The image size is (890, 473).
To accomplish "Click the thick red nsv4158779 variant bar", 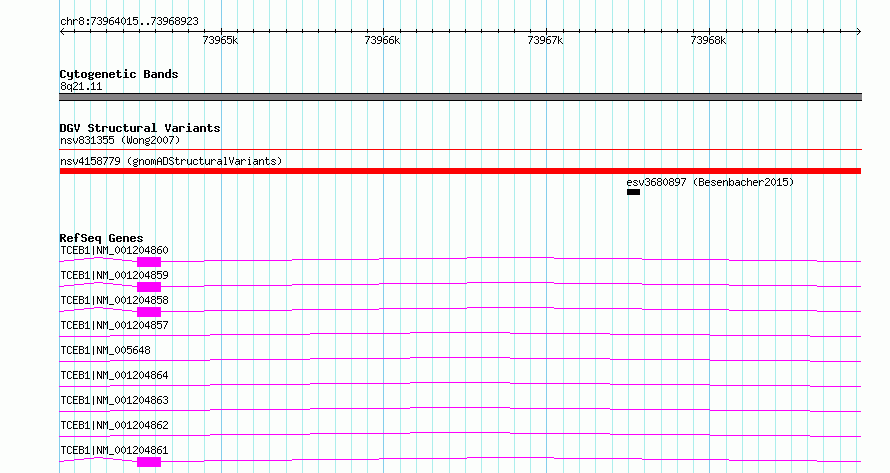I will tap(460, 171).
